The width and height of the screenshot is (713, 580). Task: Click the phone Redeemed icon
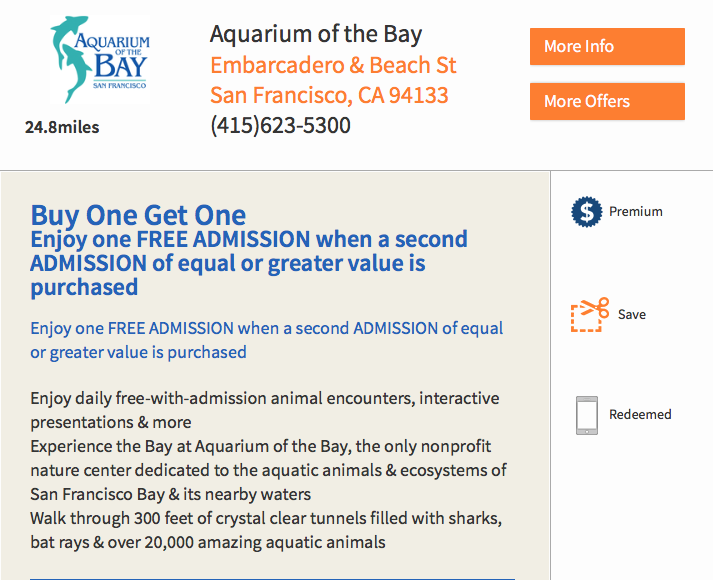[587, 415]
